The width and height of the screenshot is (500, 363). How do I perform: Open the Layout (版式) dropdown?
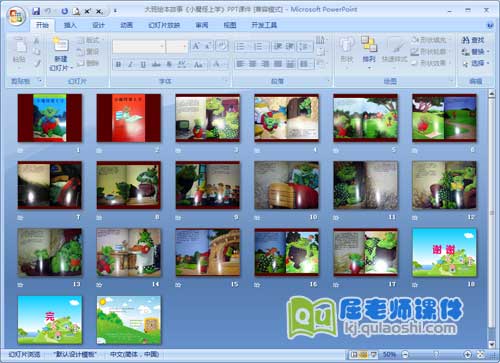[90, 40]
